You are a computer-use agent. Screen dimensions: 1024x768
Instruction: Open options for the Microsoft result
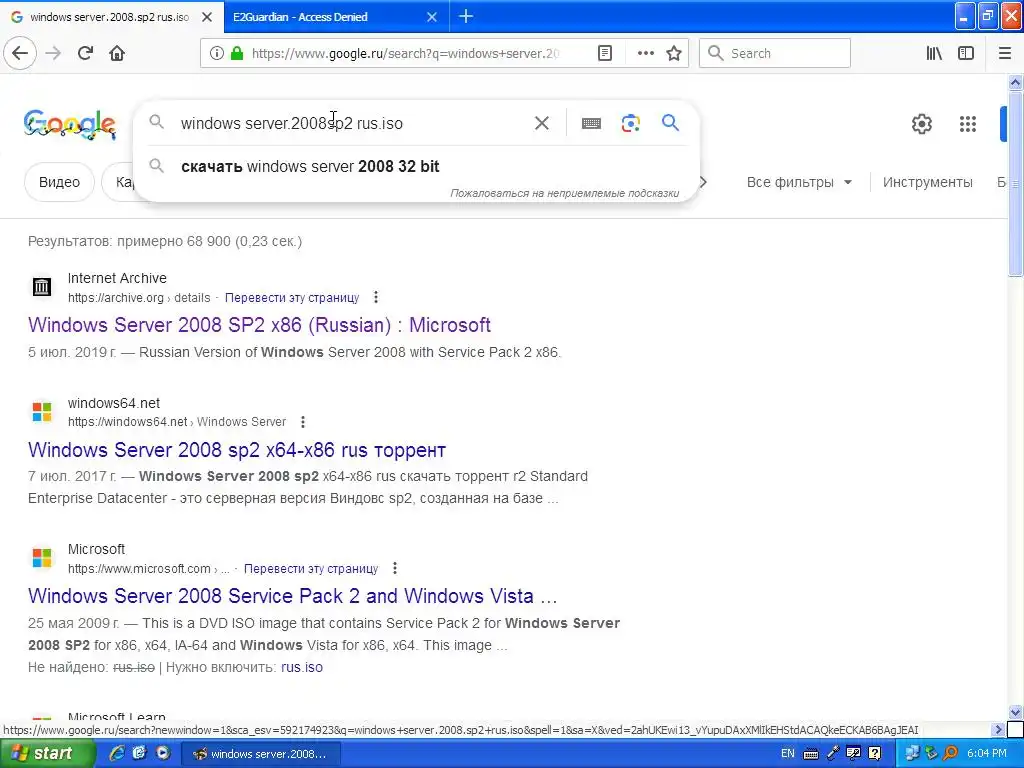click(394, 568)
